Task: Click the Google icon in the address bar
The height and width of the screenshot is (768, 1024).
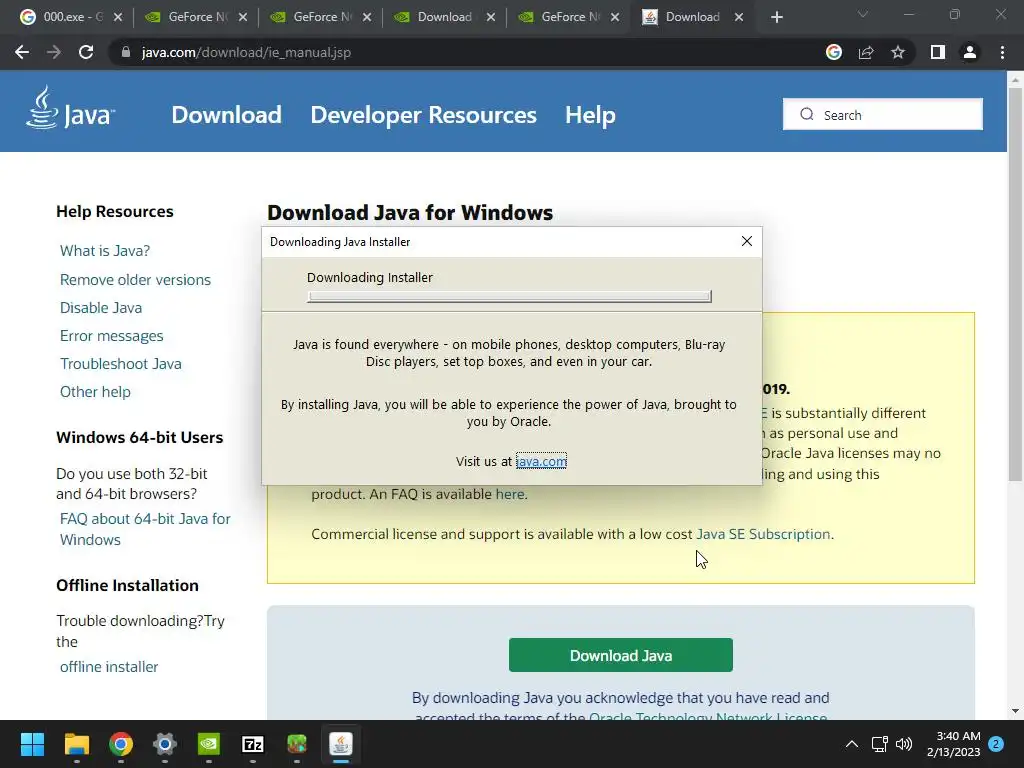Action: point(834,52)
